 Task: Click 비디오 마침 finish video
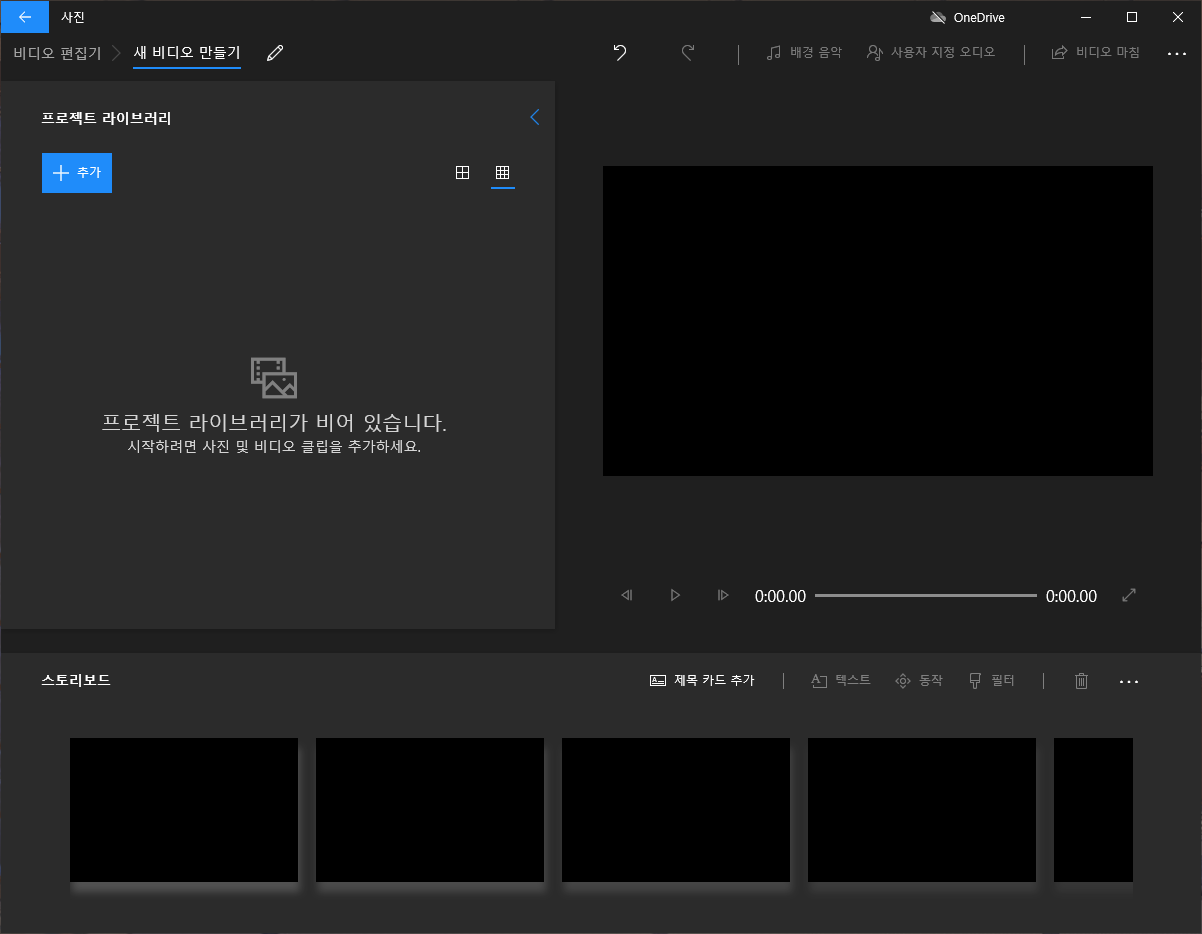click(x=1095, y=52)
